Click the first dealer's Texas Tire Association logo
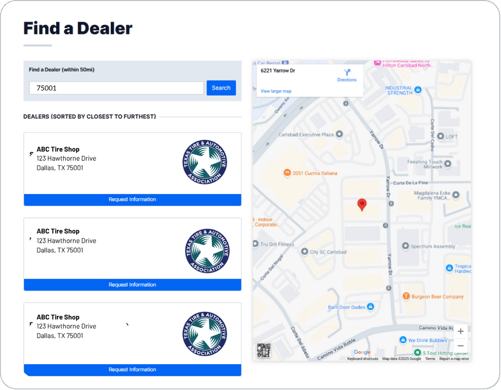Viewport: 501px width, 390px height. [x=205, y=162]
